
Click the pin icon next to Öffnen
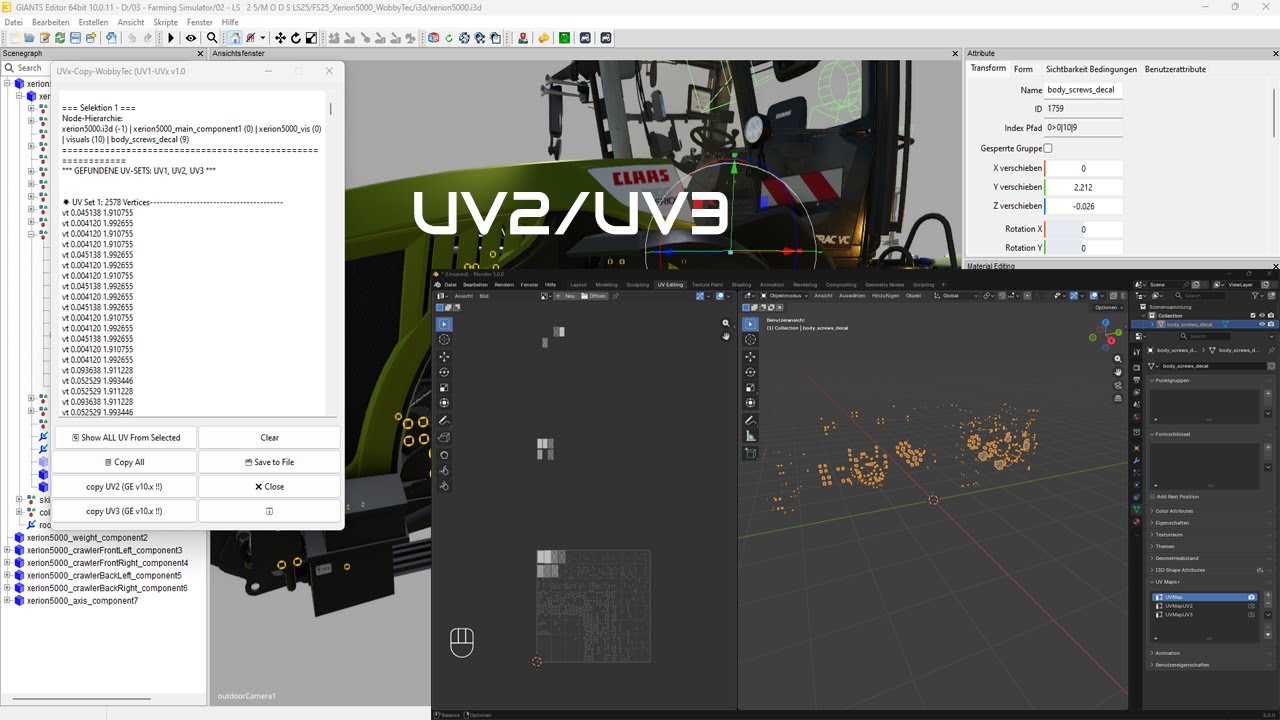616,296
